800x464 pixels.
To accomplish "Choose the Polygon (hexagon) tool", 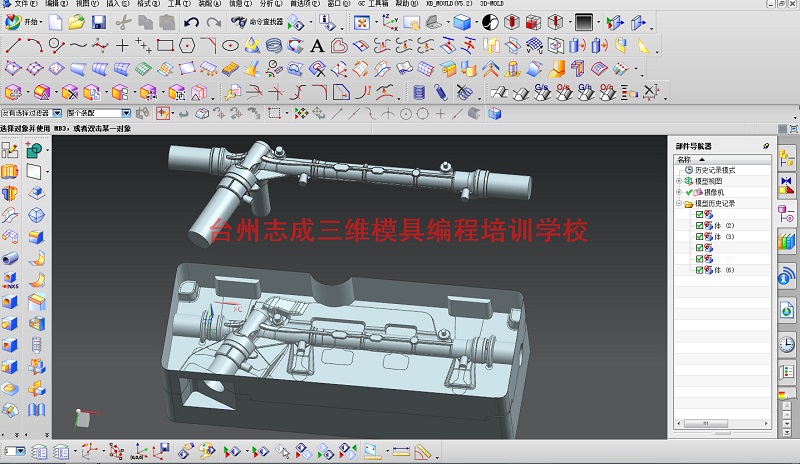I will point(187,46).
